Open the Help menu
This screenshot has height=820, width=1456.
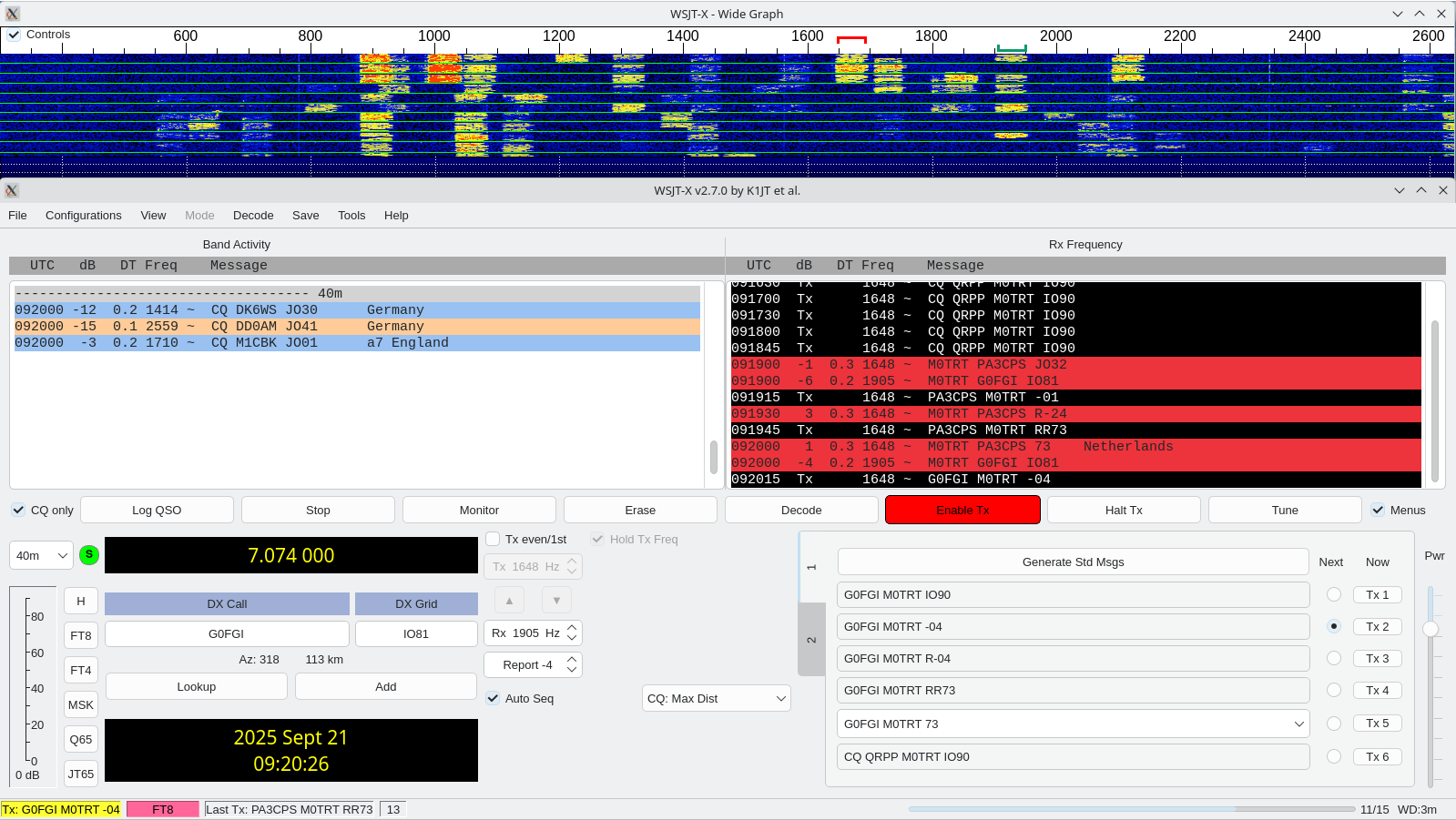pos(396,215)
